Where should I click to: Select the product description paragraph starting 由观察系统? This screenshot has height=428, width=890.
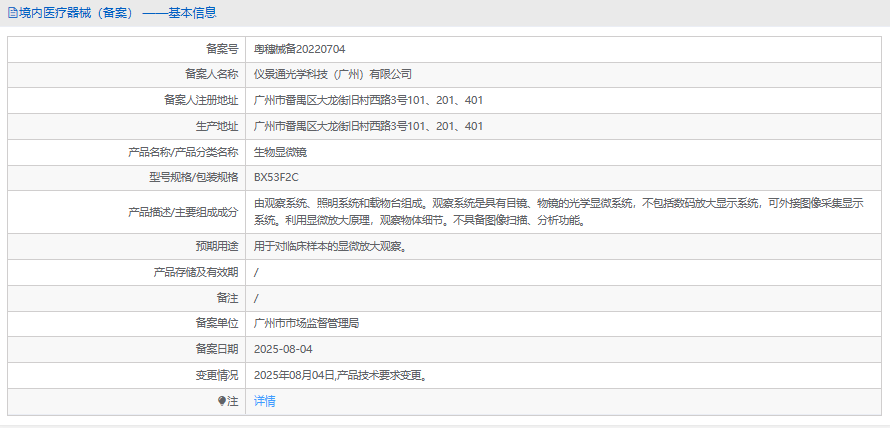point(559,212)
